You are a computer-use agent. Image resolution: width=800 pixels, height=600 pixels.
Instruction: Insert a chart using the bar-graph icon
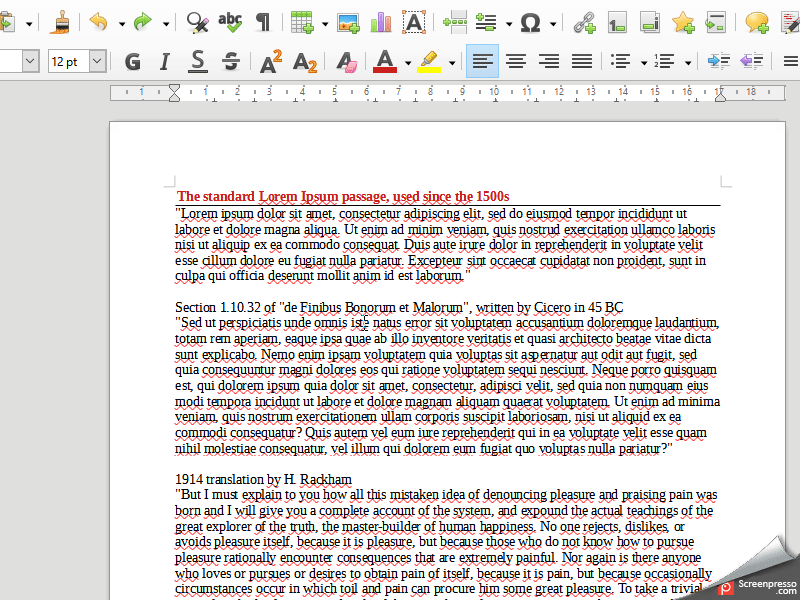click(380, 22)
